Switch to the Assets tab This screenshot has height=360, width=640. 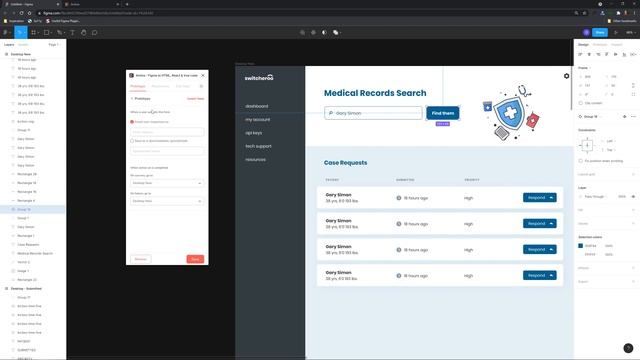click(x=23, y=44)
